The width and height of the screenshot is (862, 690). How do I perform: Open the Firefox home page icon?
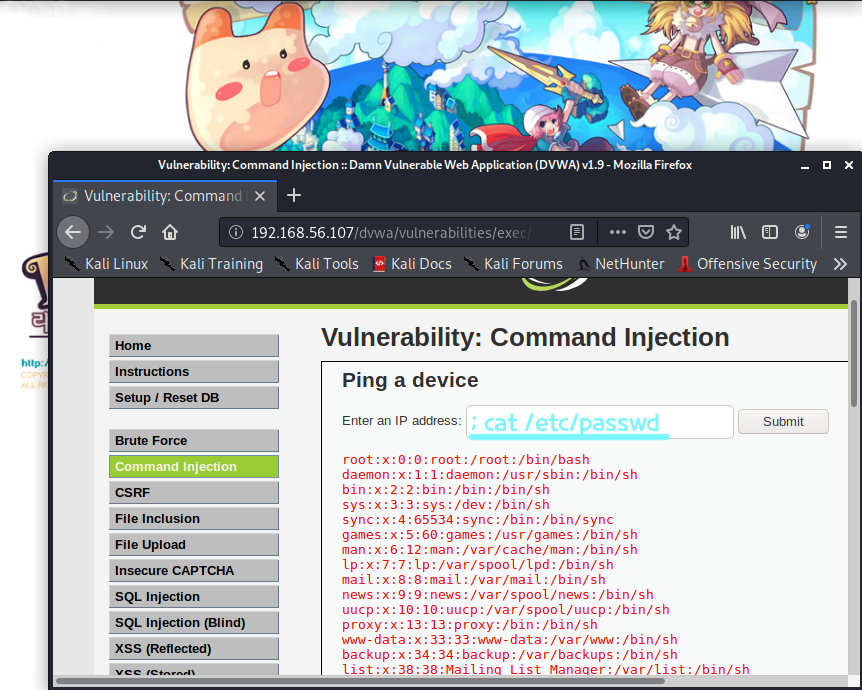(x=170, y=233)
